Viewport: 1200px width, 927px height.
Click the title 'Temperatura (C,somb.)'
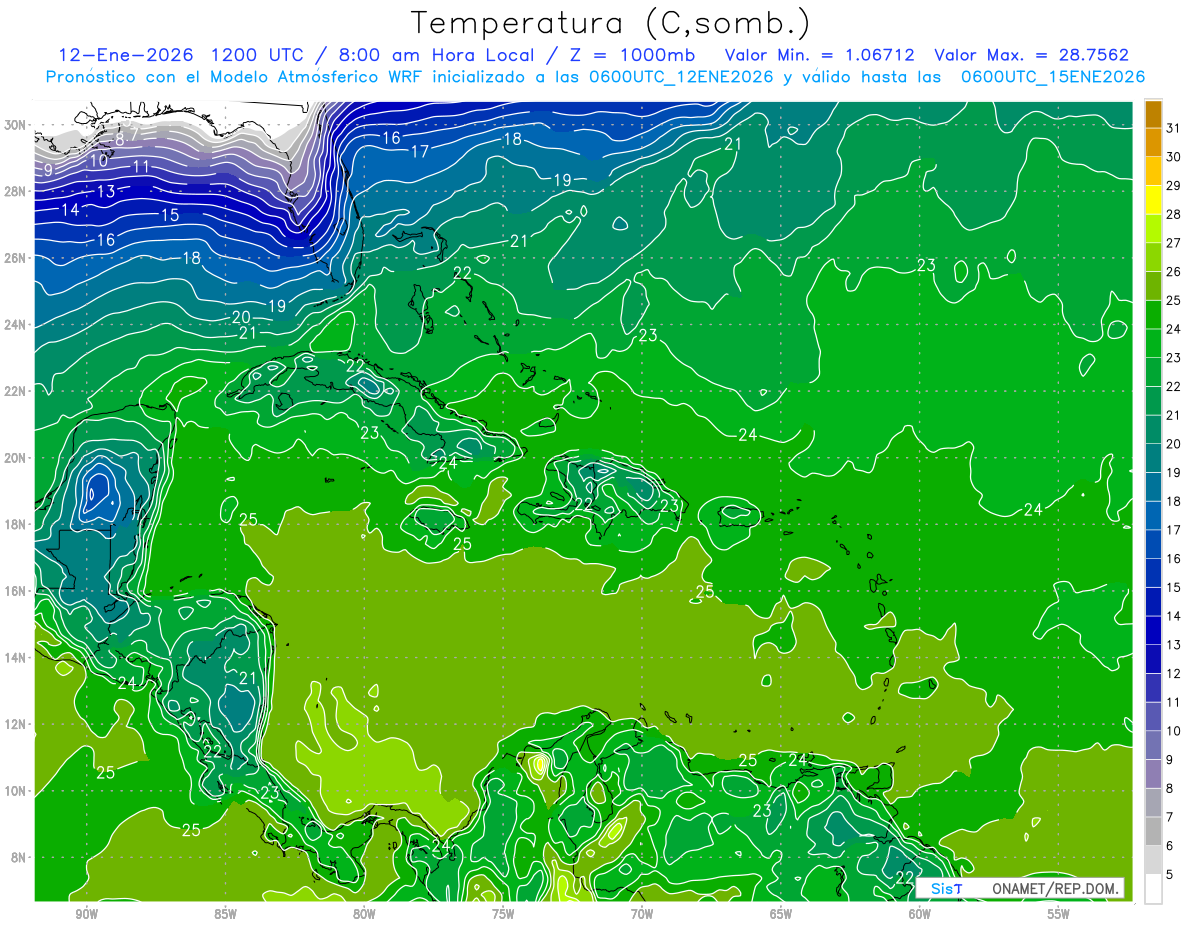coord(611,23)
